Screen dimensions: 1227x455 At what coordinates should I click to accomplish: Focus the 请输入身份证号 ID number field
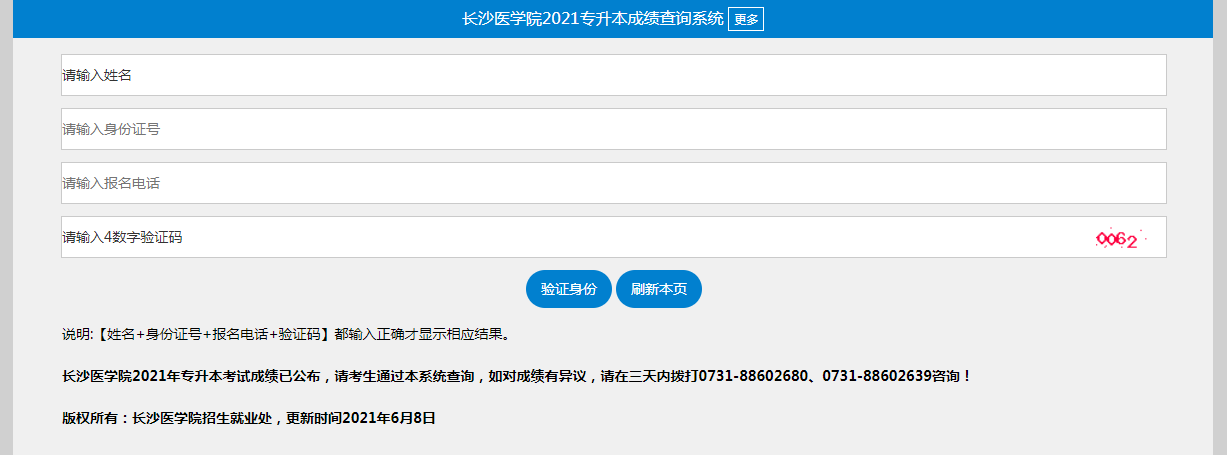pos(613,129)
